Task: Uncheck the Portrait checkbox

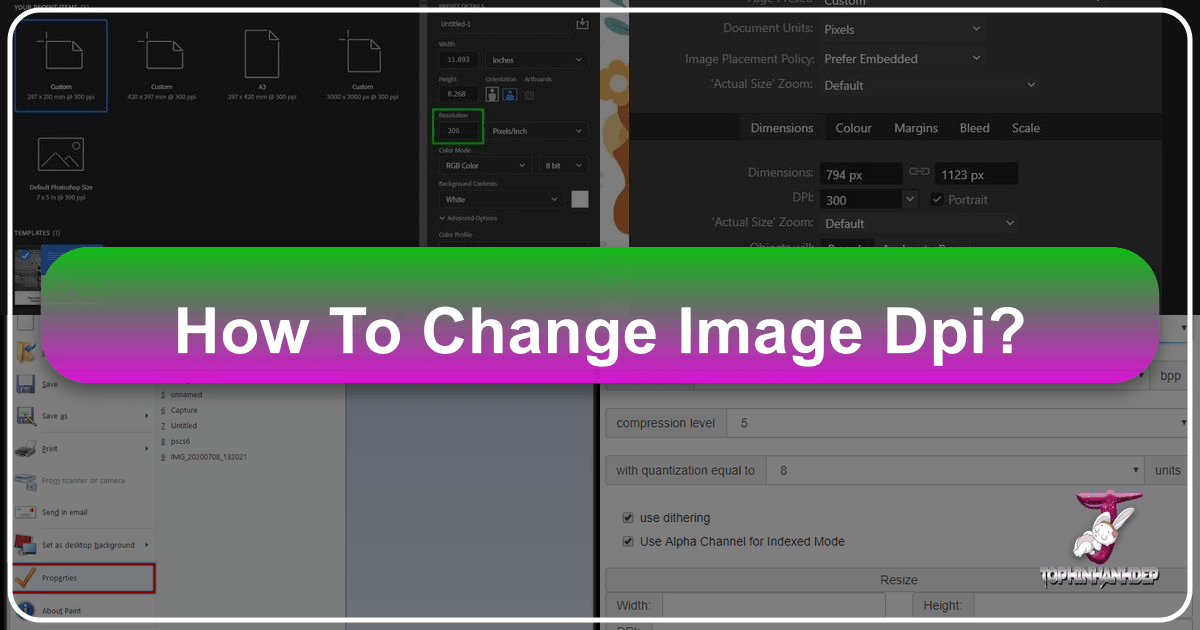Action: [937, 199]
